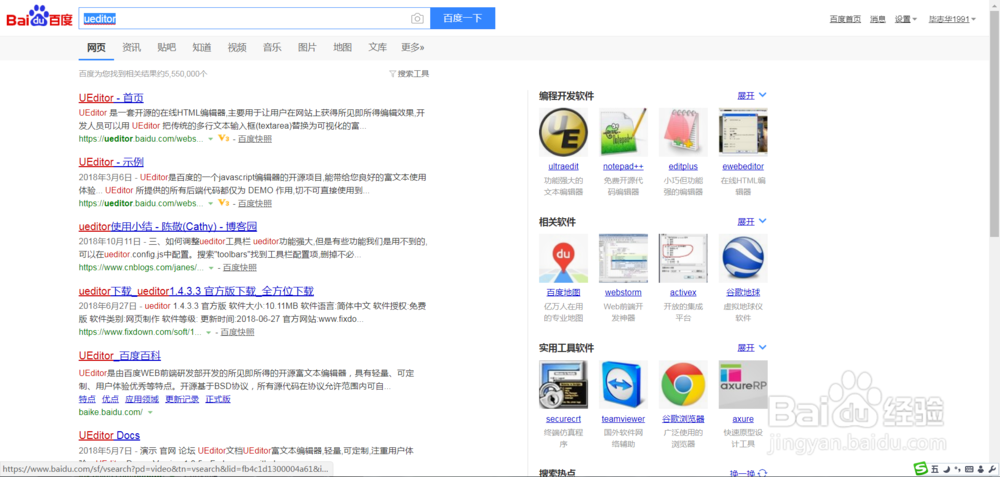
Task: Open 百度快照 for the cnblogs result
Action: click(239, 268)
